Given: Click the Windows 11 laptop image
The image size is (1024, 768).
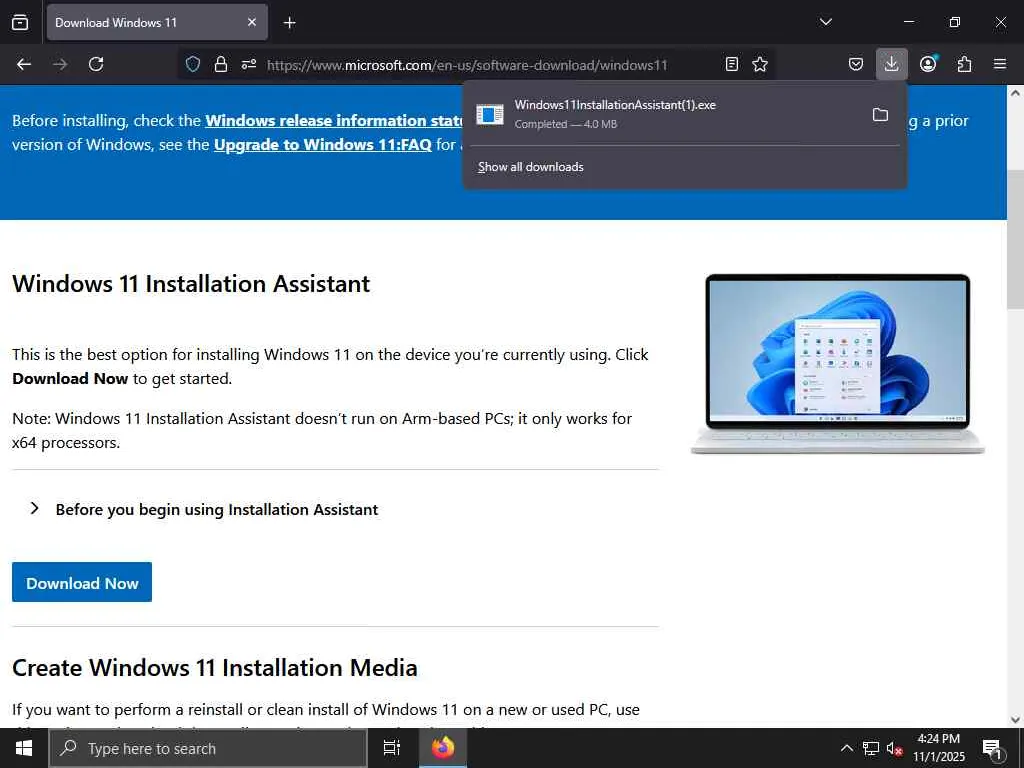Looking at the screenshot, I should 838,364.
